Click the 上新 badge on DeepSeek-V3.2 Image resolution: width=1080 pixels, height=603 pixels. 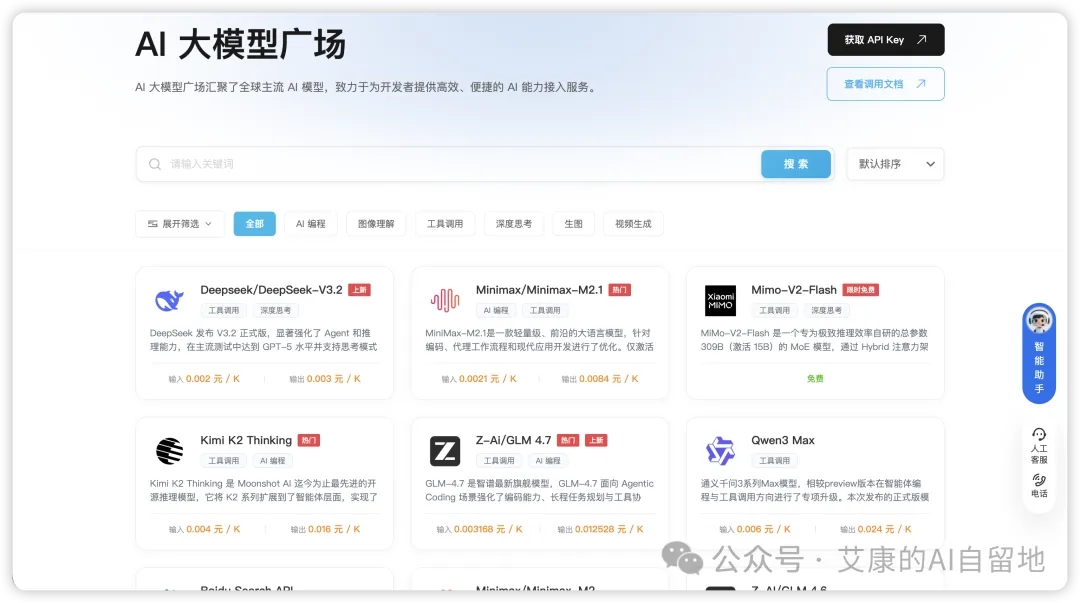coord(360,290)
